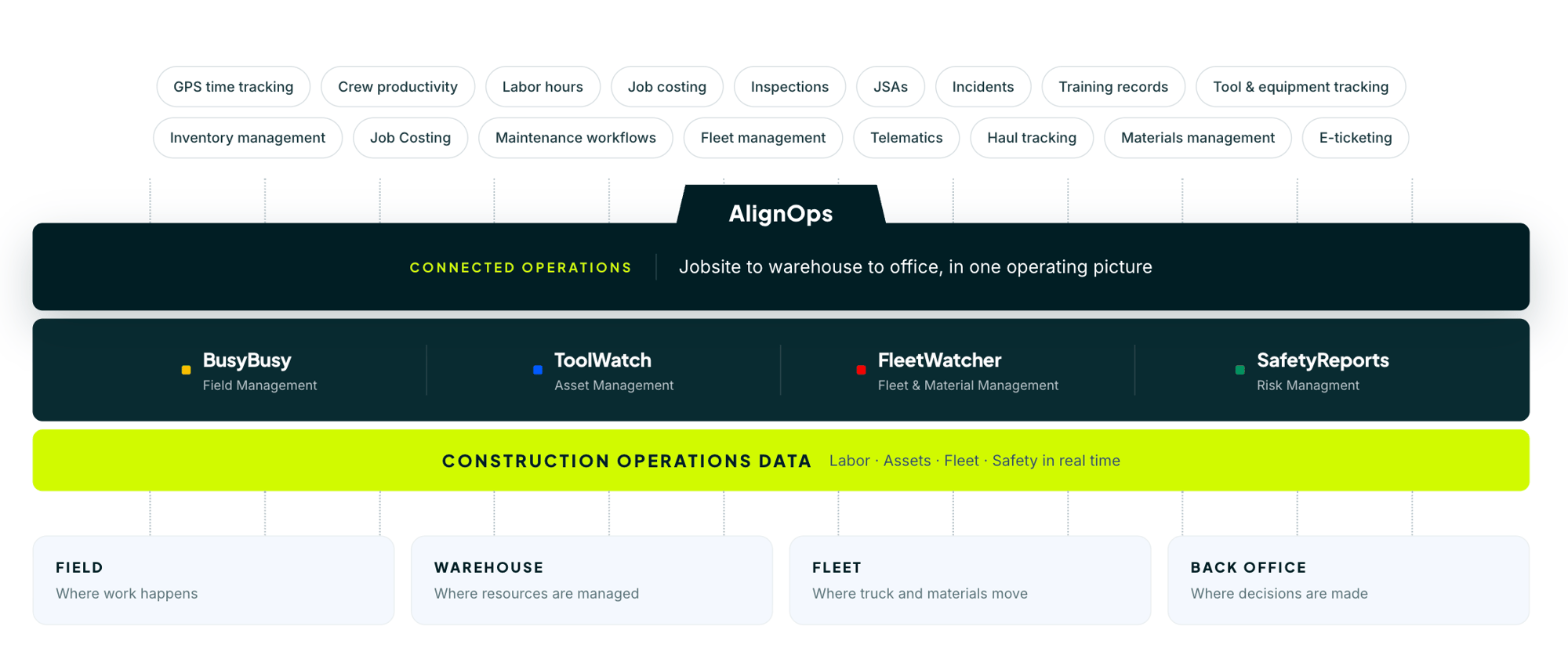Click the Labor hours tag
Viewport: 1568px width, 655px height.
(543, 87)
